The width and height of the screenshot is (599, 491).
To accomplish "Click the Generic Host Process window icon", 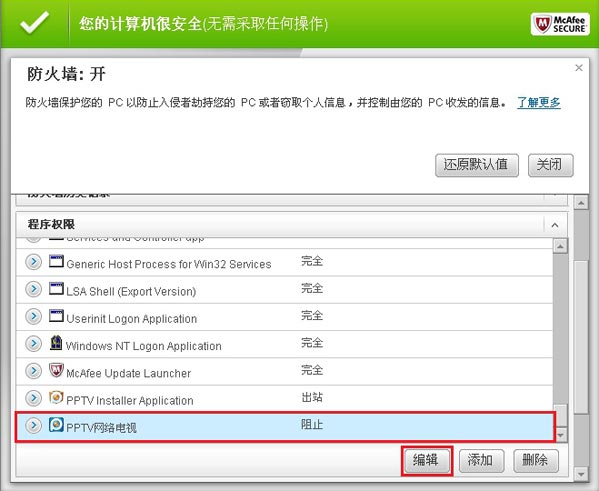I will [56, 261].
